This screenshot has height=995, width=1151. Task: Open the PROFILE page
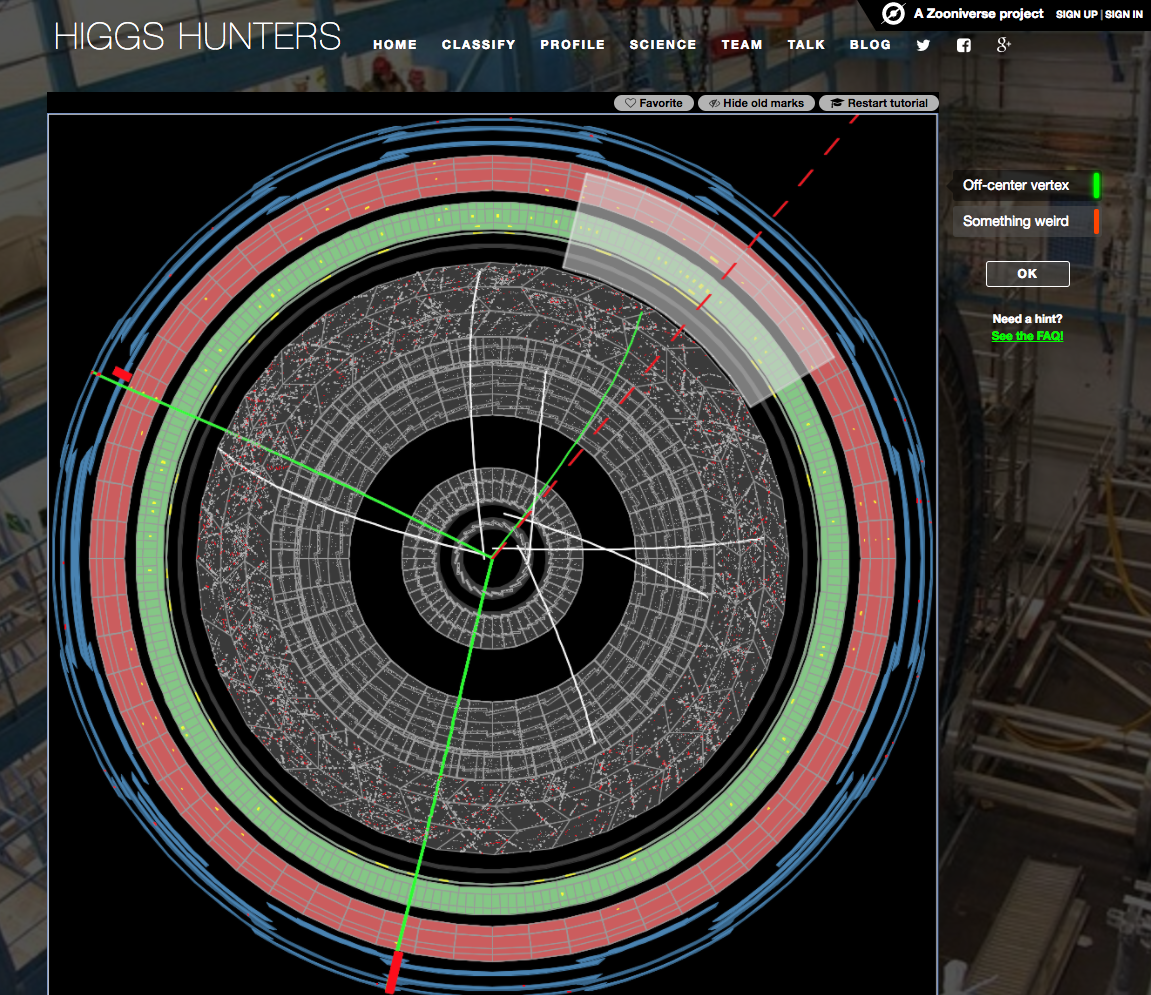tap(573, 45)
